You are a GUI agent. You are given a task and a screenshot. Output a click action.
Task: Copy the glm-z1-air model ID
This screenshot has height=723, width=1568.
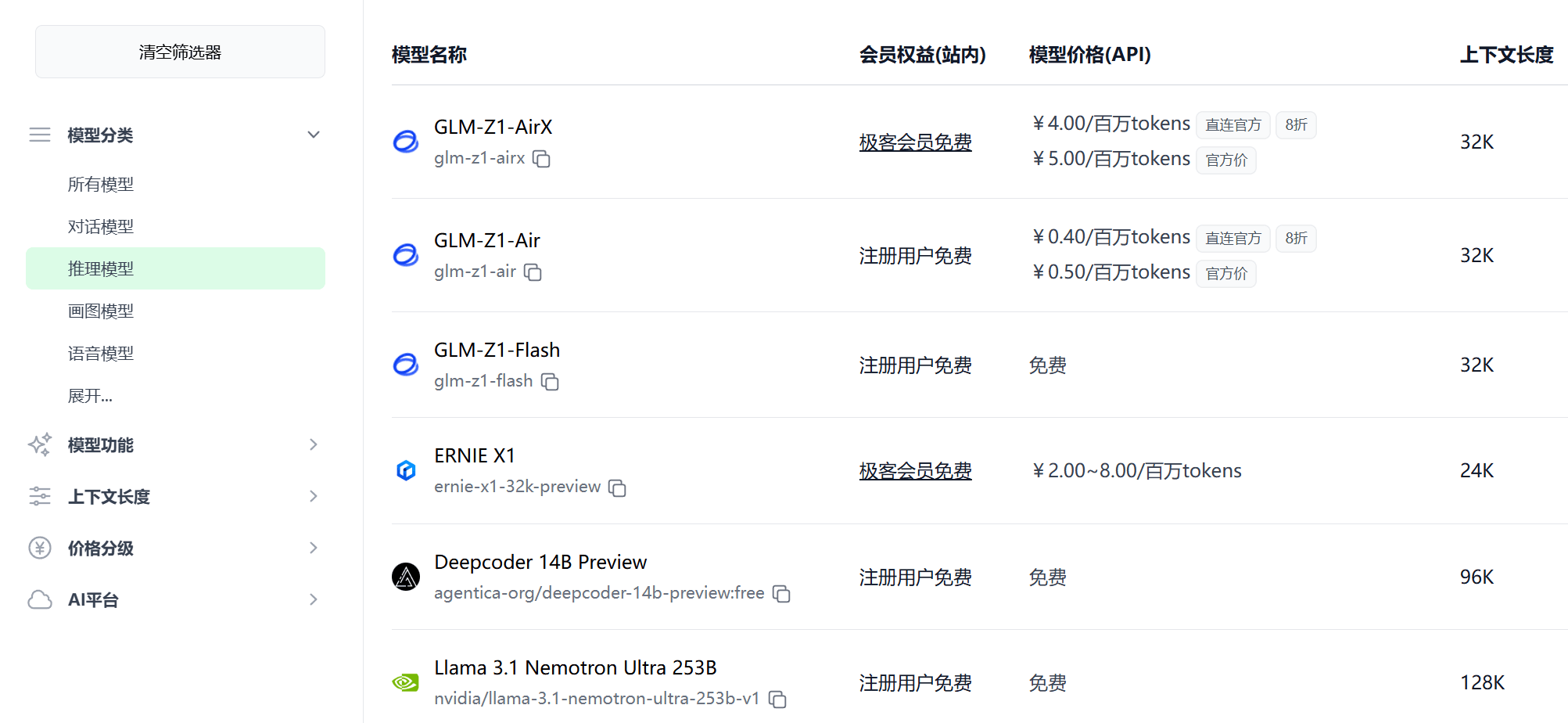click(533, 272)
